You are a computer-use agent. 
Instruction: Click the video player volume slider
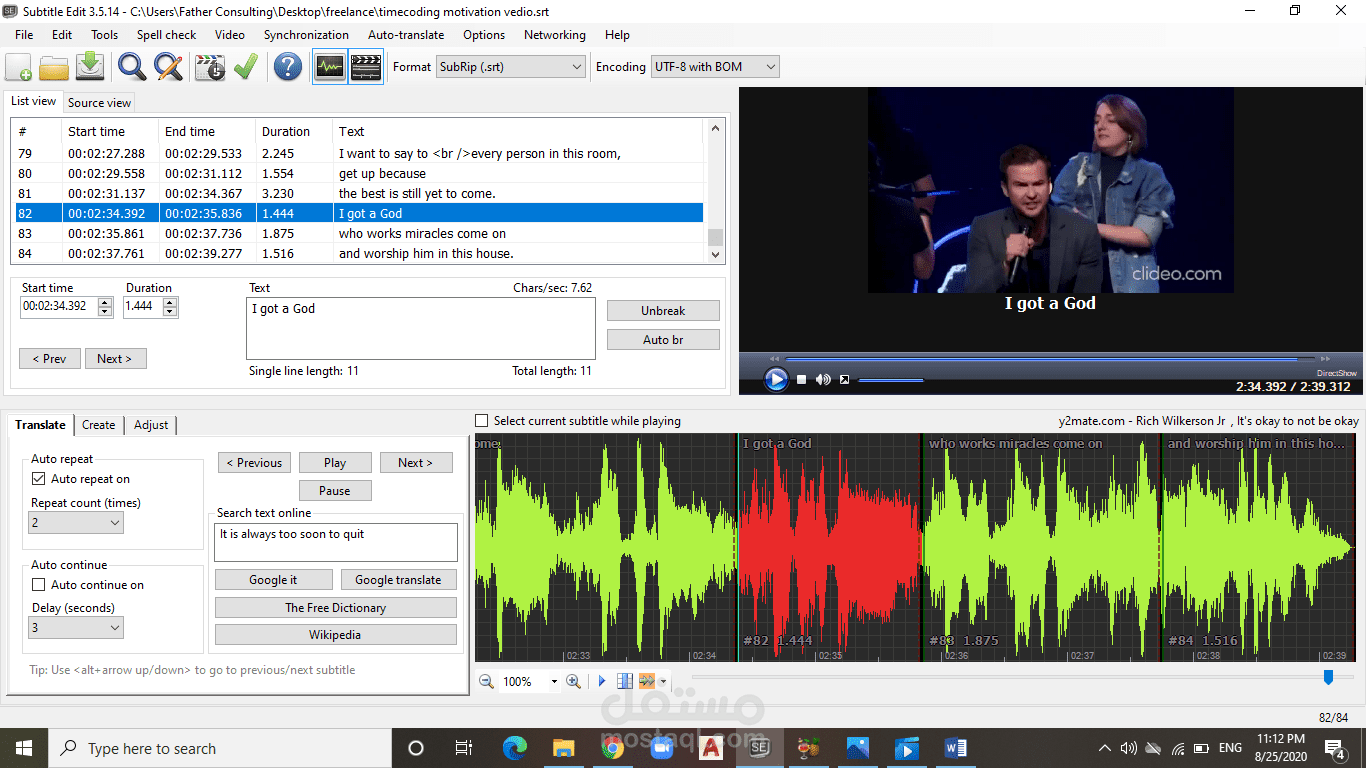[890, 380]
